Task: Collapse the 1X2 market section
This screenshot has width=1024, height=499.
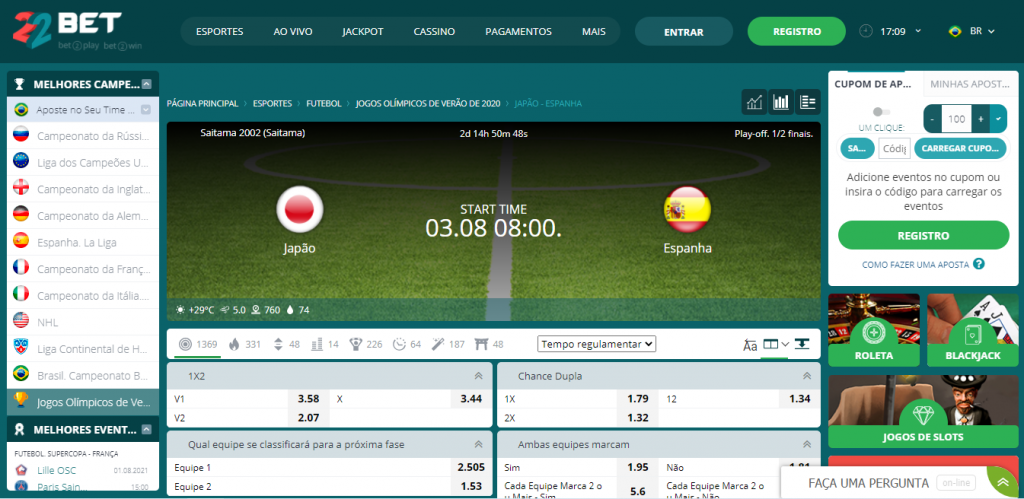Action: (478, 376)
